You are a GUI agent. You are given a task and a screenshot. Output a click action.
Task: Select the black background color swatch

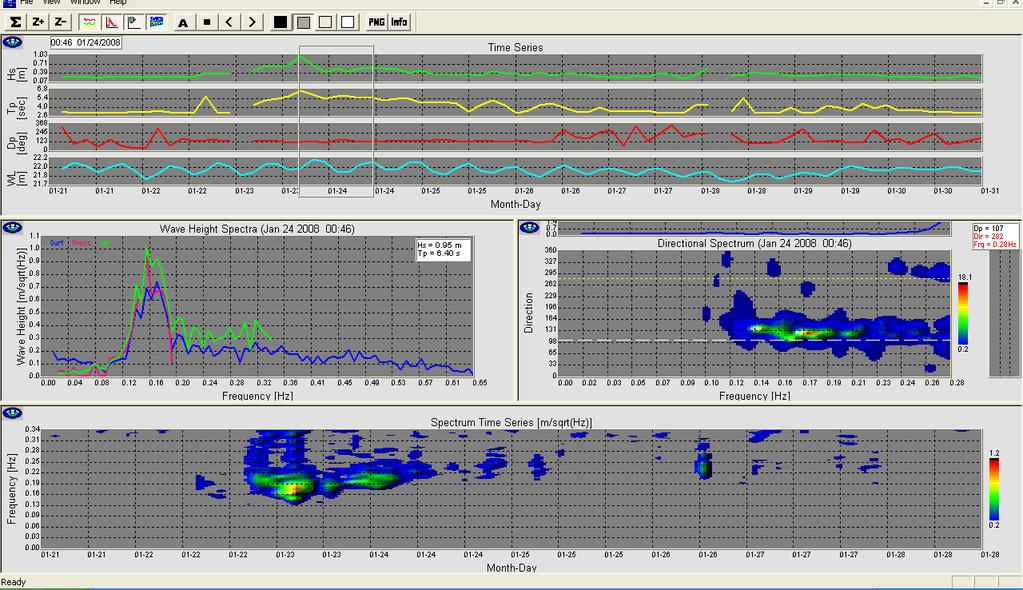[x=281, y=22]
